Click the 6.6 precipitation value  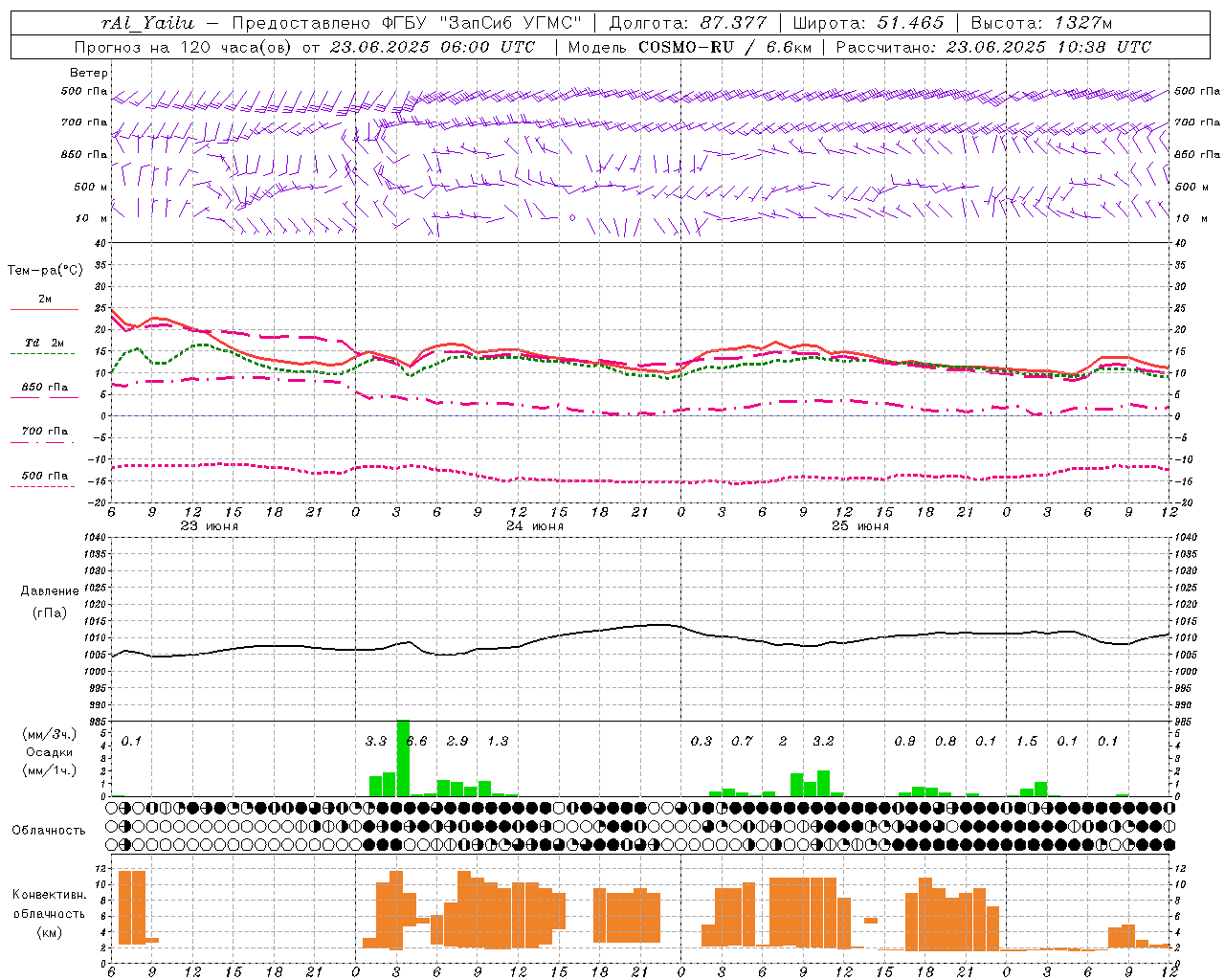pyautogui.click(x=417, y=741)
